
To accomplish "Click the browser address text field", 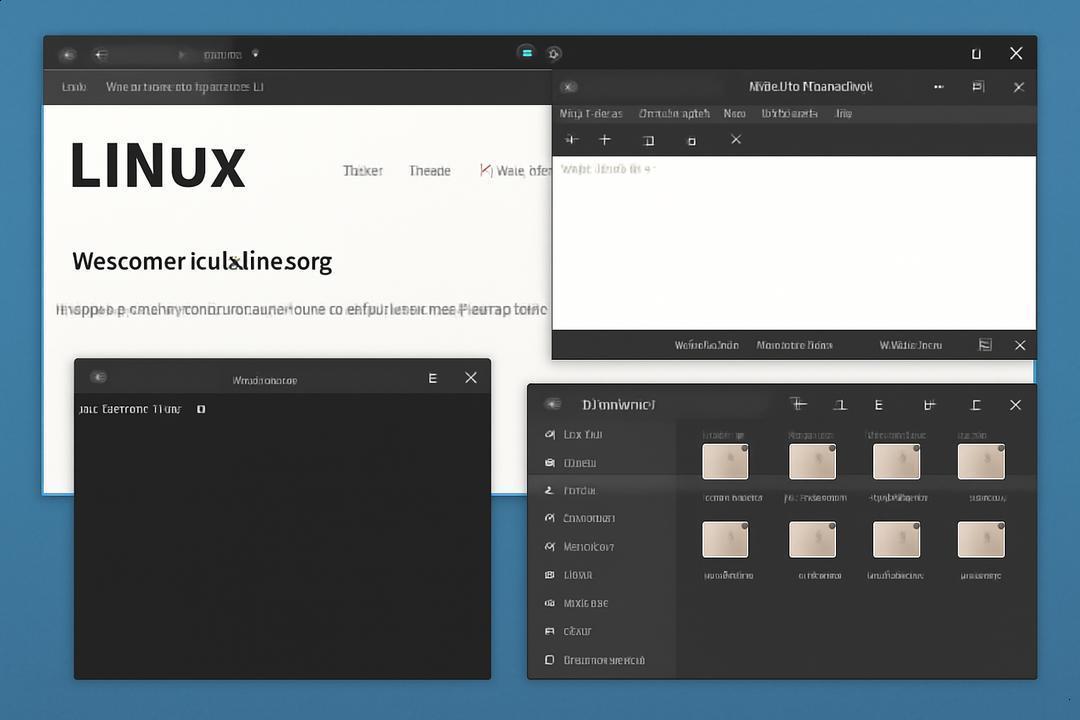I will (222, 54).
